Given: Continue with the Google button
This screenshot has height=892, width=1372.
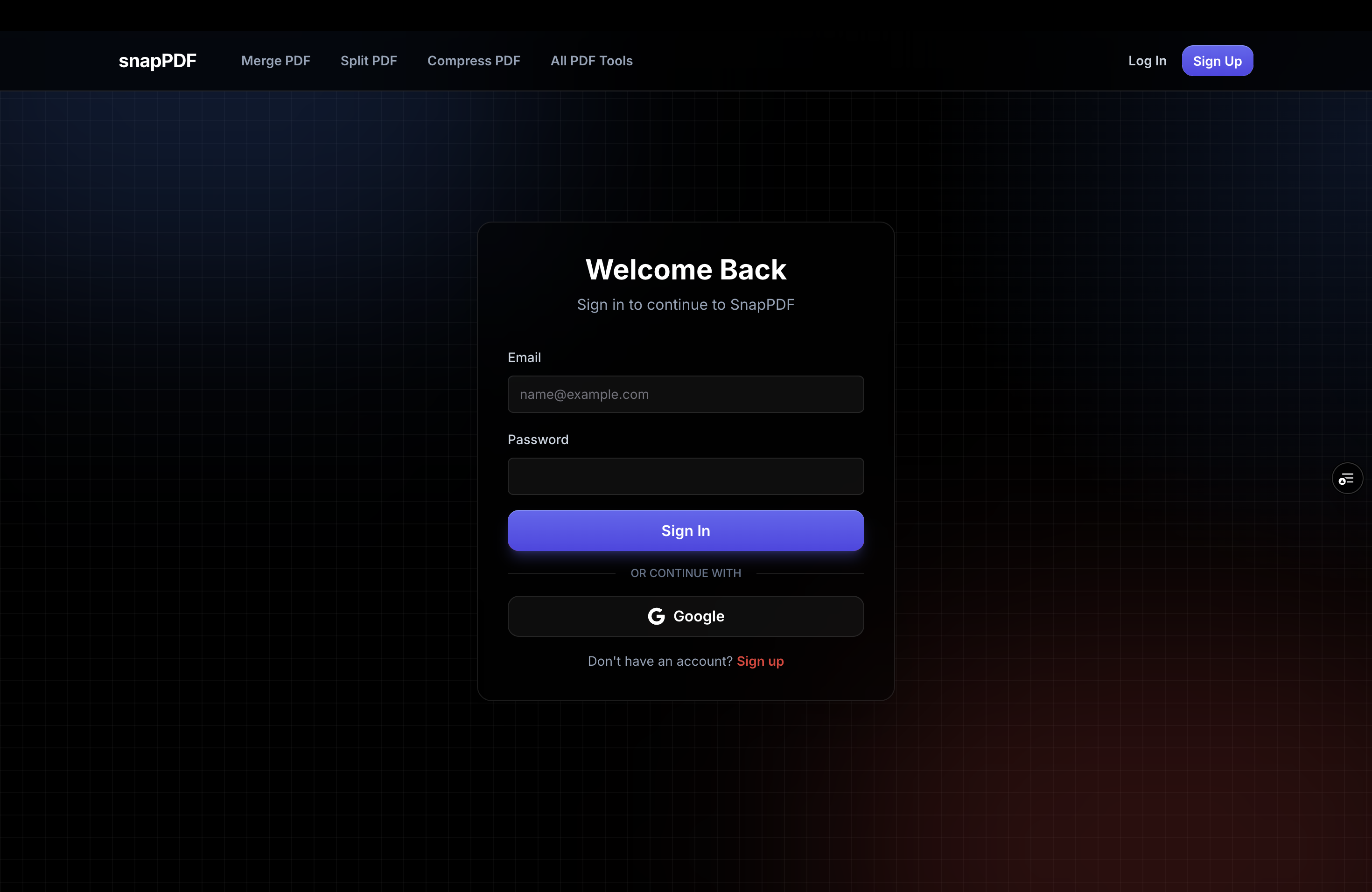Looking at the screenshot, I should tap(686, 616).
